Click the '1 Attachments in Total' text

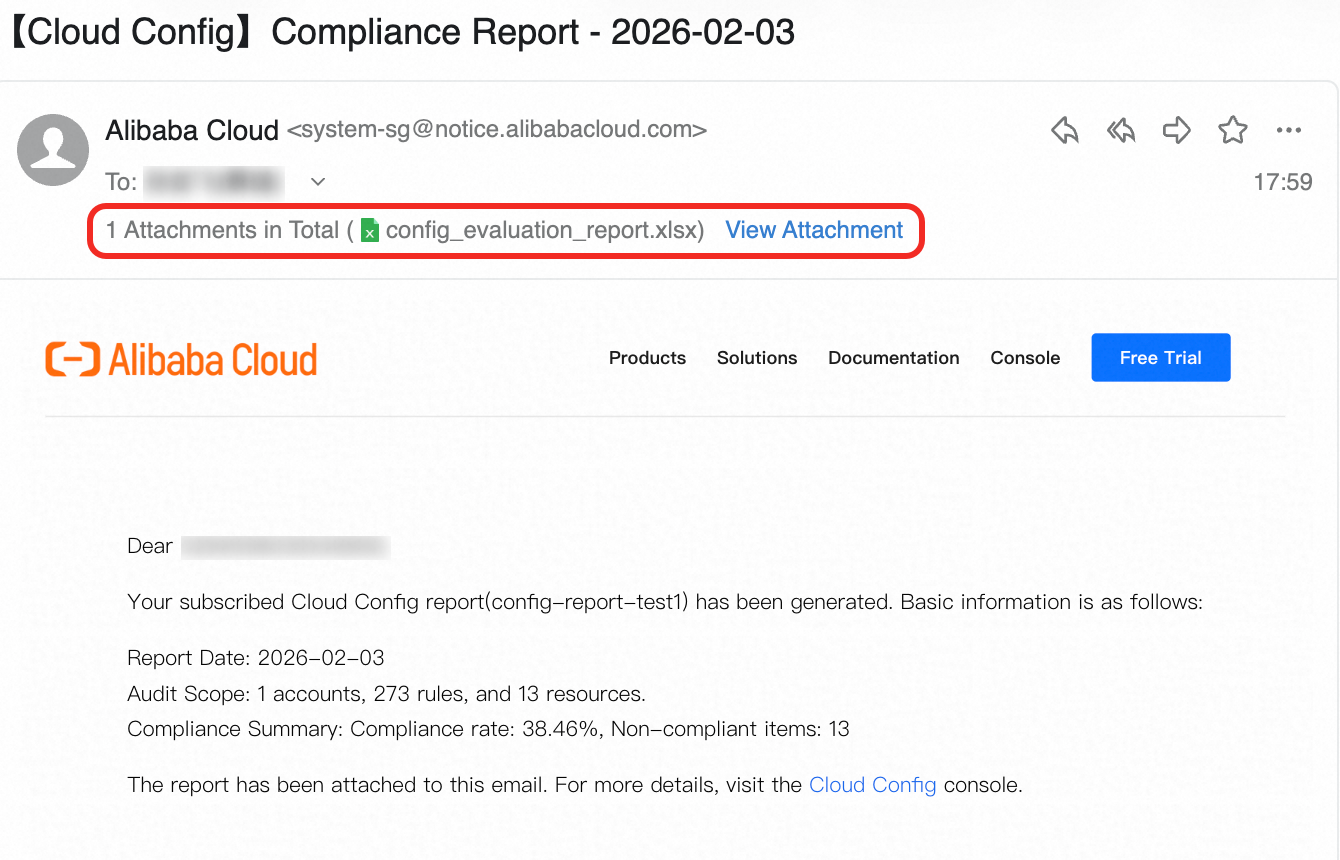pos(222,230)
